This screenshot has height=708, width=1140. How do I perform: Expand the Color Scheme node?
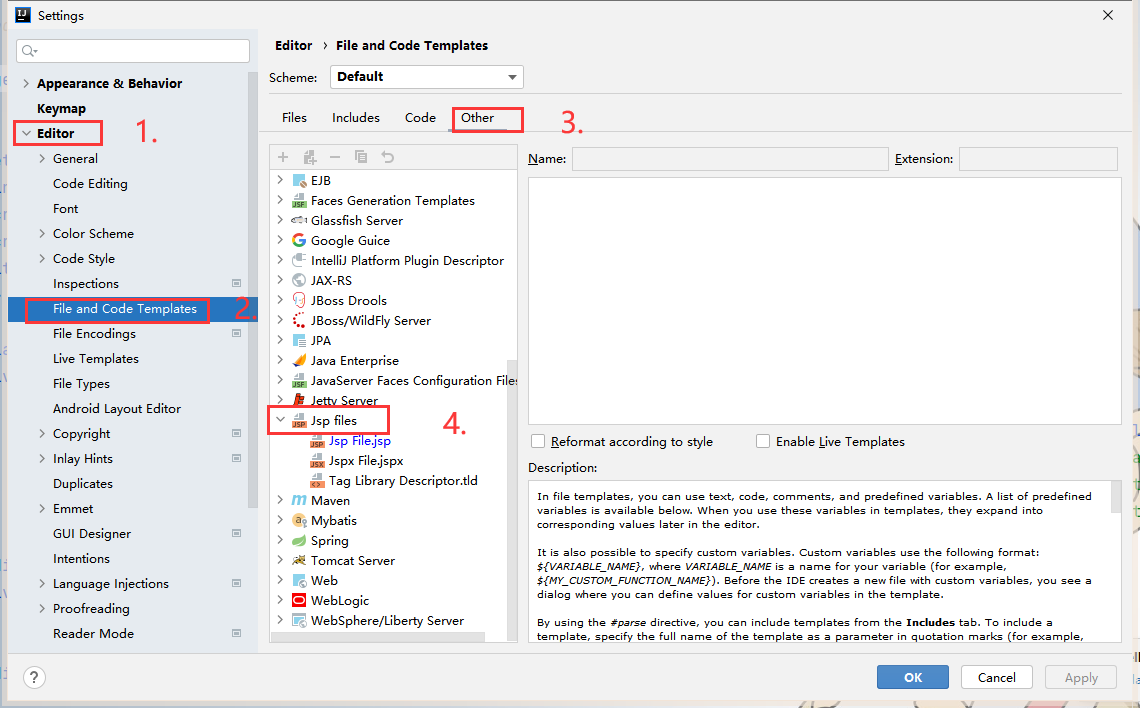click(42, 233)
